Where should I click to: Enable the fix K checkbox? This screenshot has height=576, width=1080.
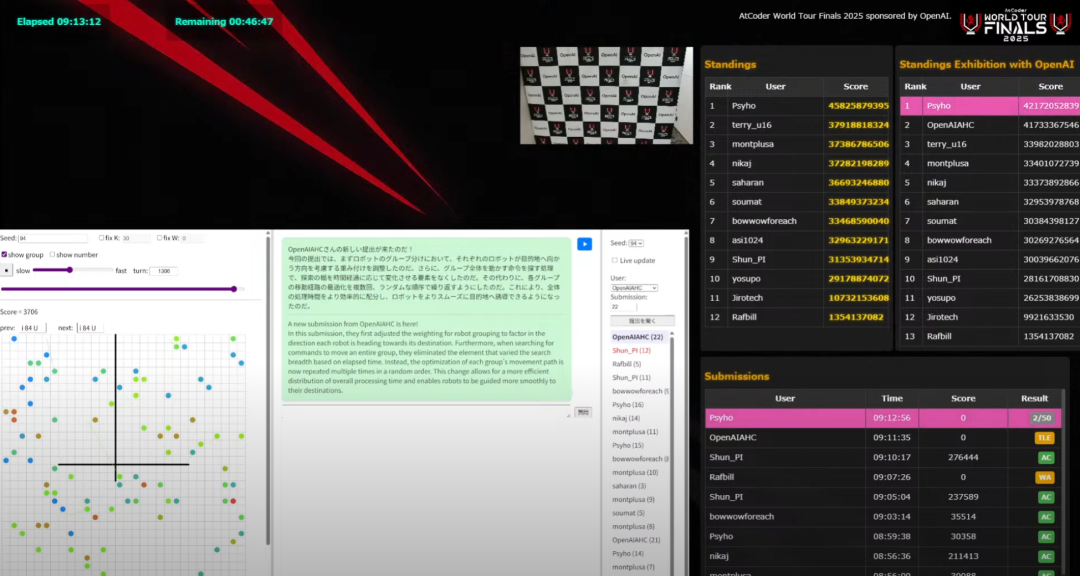(x=102, y=238)
